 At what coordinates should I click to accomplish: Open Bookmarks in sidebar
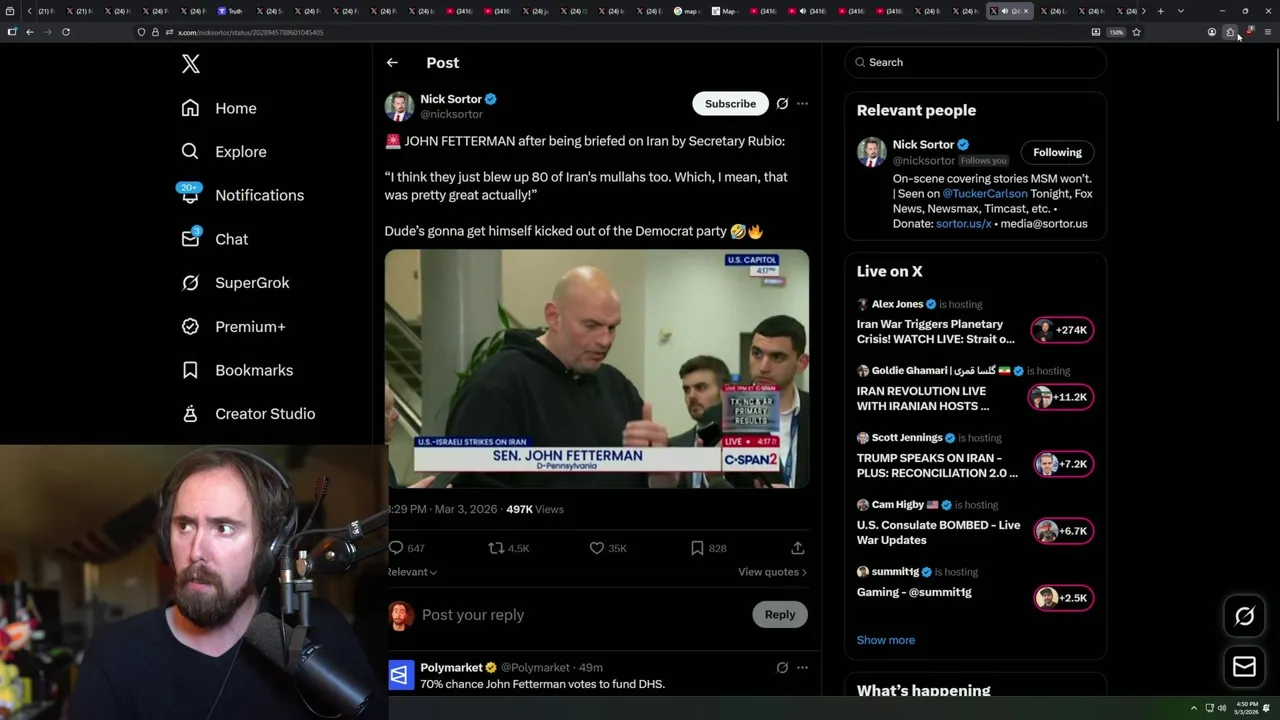click(238, 370)
